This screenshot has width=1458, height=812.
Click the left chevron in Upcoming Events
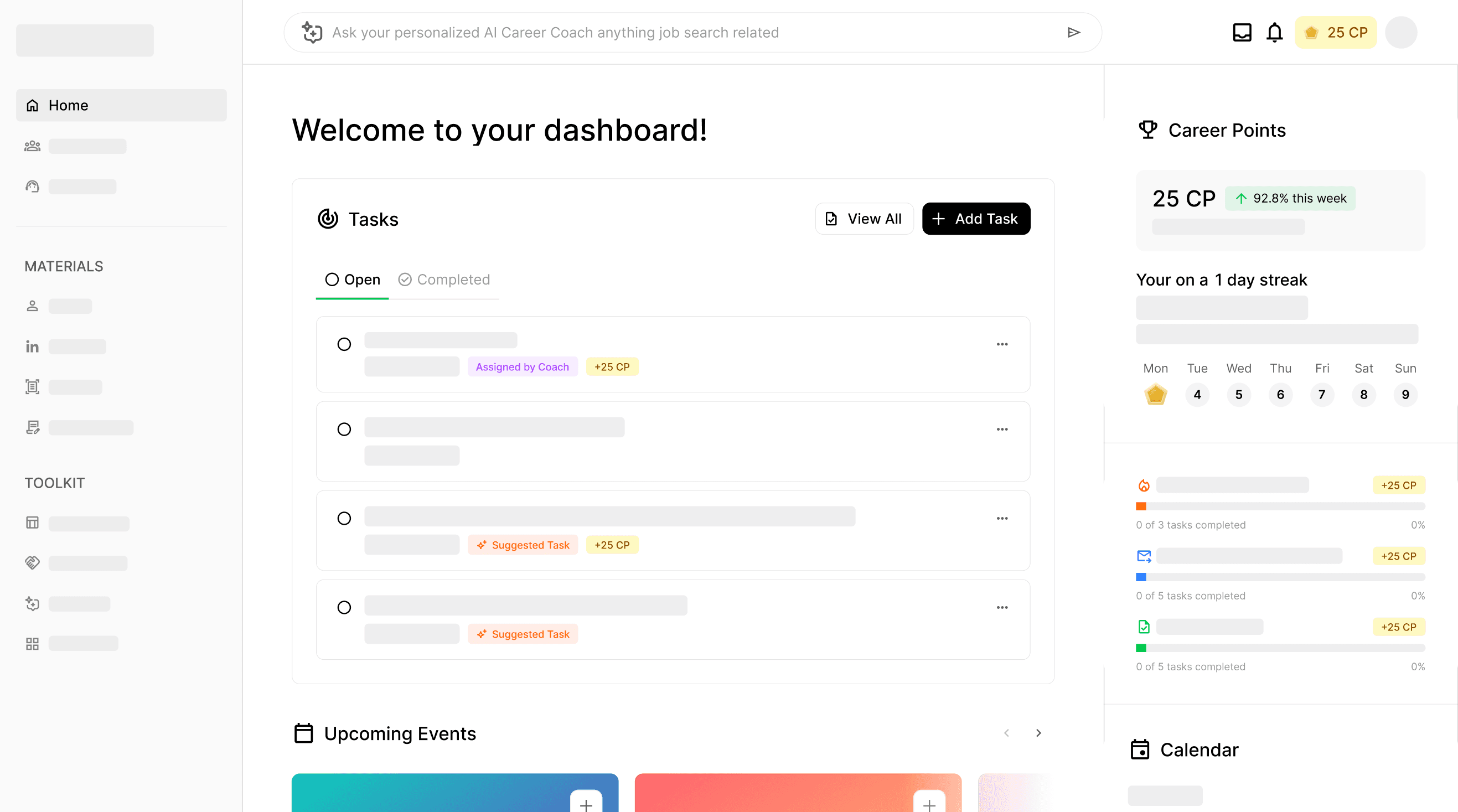click(x=1006, y=733)
